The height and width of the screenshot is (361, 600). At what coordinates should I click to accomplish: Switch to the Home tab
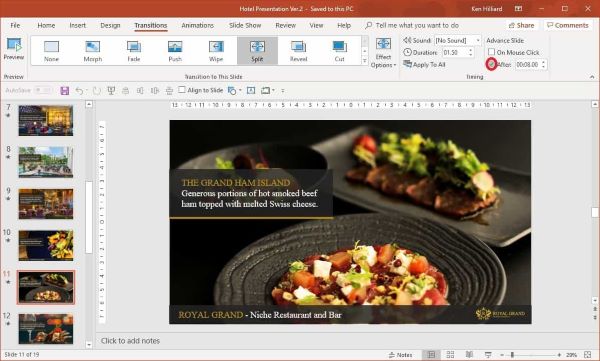pyautogui.click(x=46, y=25)
